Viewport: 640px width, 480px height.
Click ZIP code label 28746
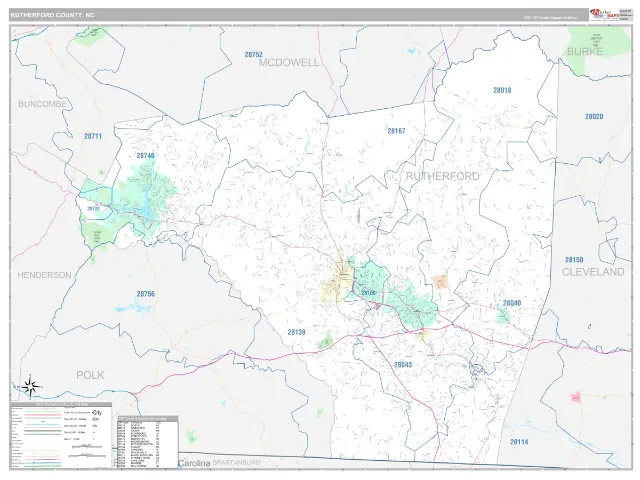pos(145,156)
